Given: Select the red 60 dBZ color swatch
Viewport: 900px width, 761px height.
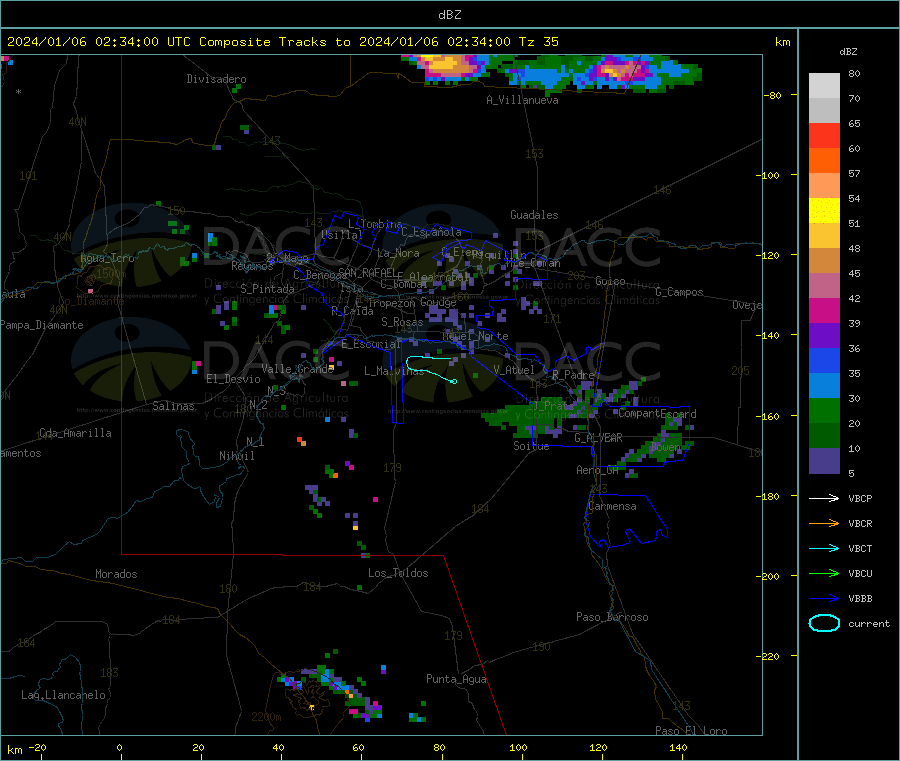Looking at the screenshot, I should point(824,135).
